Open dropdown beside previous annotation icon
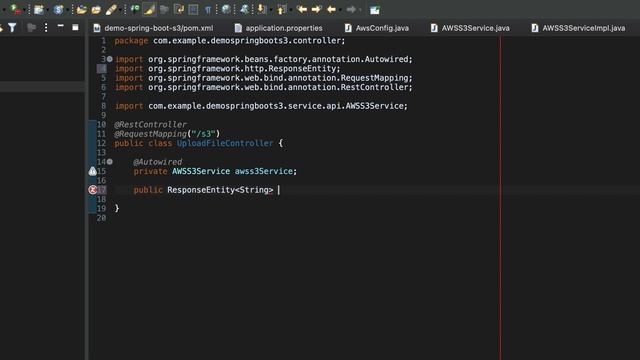Screen dimensions: 640x360 pos(291,10)
